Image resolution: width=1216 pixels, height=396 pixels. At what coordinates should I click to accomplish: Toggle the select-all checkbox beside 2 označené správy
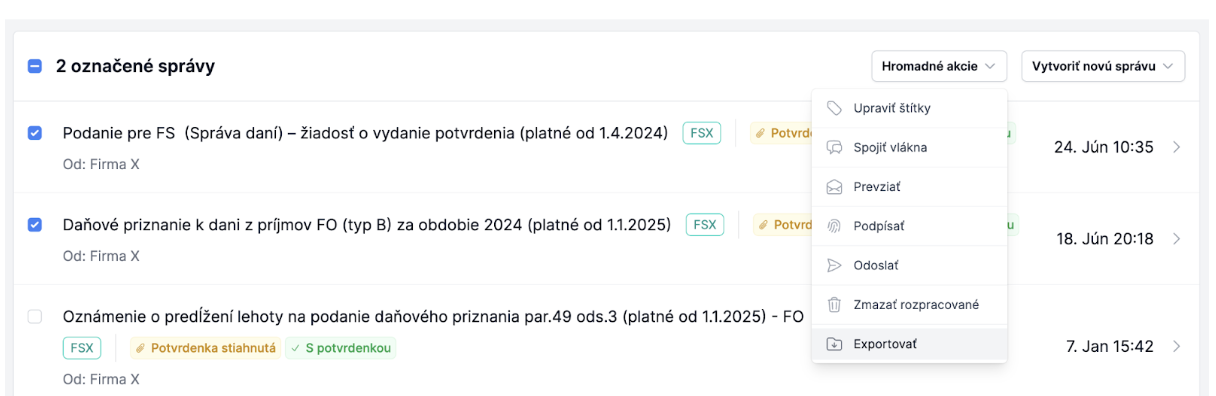click(35, 66)
